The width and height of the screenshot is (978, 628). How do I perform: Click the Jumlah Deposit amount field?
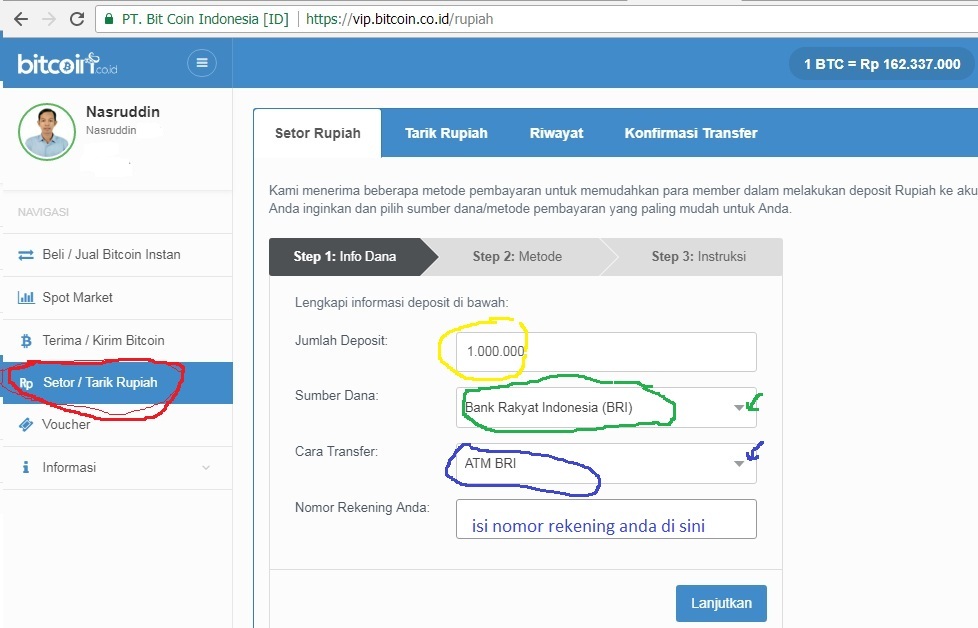[x=606, y=352]
